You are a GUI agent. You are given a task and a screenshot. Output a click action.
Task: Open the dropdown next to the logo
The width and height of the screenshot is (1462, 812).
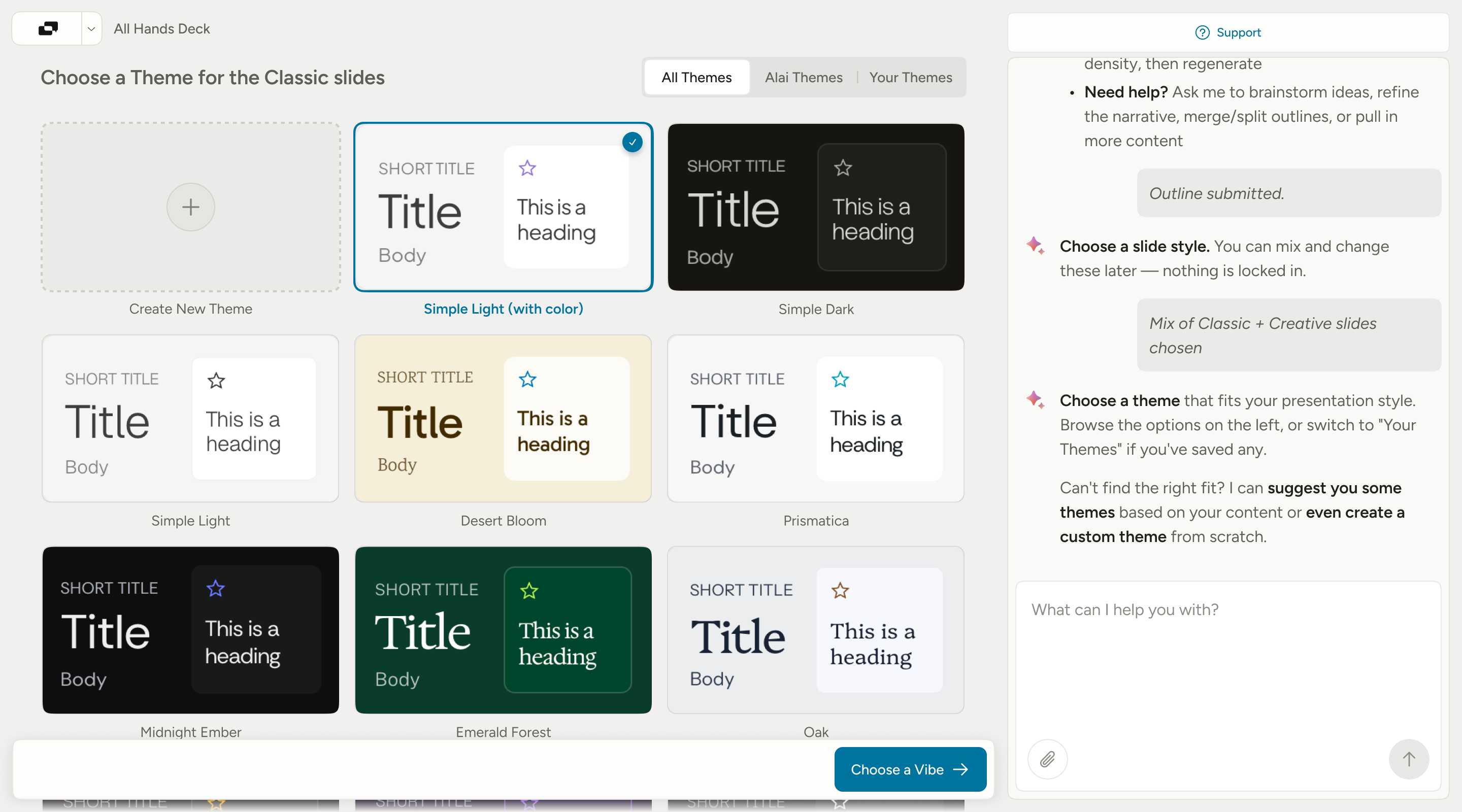[x=91, y=29]
